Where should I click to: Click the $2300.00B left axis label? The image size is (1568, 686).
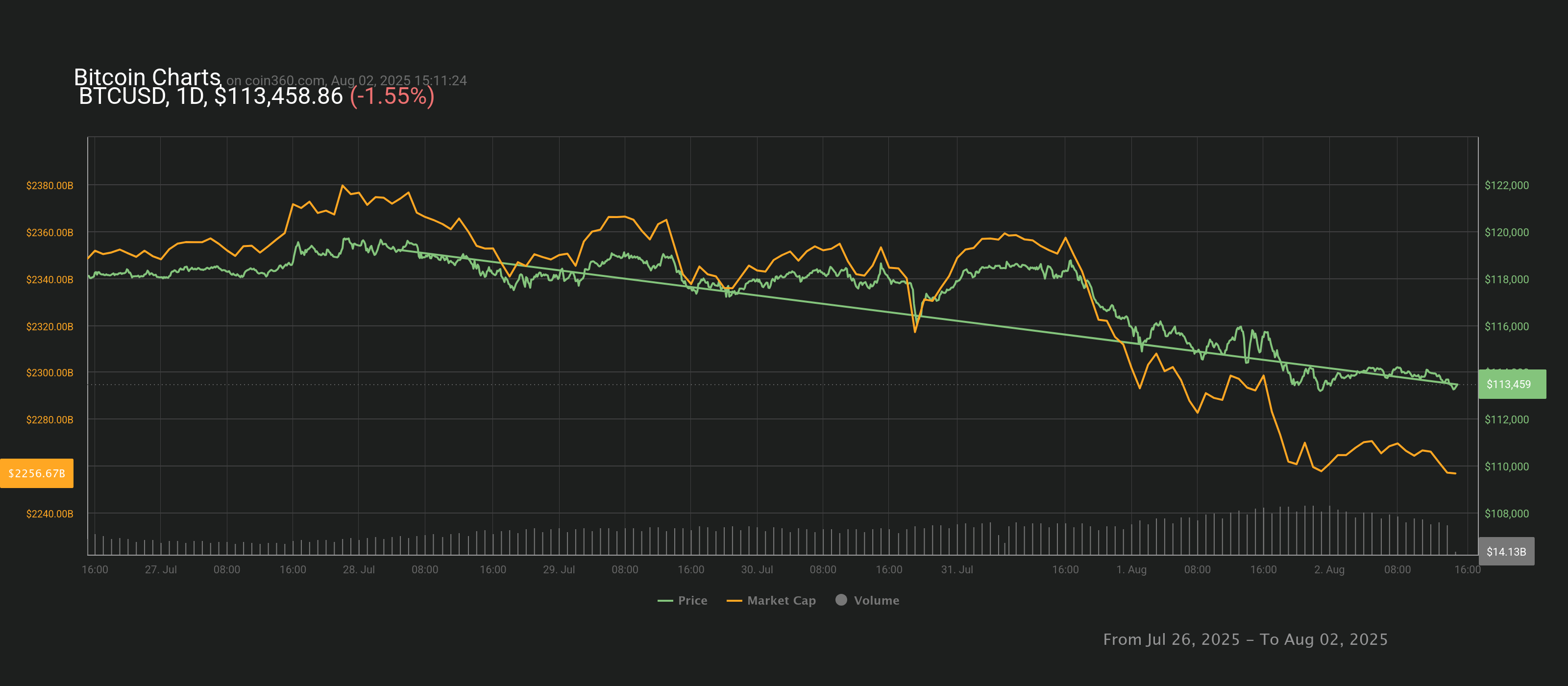tap(49, 372)
